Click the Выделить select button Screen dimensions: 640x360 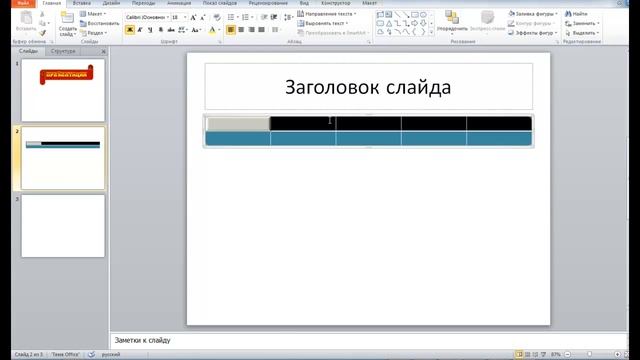pos(582,33)
